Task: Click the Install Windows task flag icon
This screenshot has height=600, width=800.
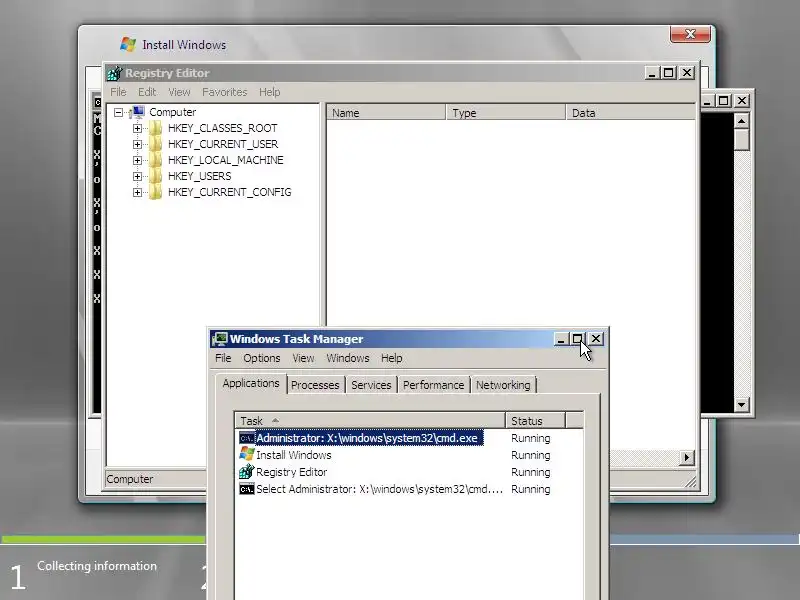Action: 246,455
